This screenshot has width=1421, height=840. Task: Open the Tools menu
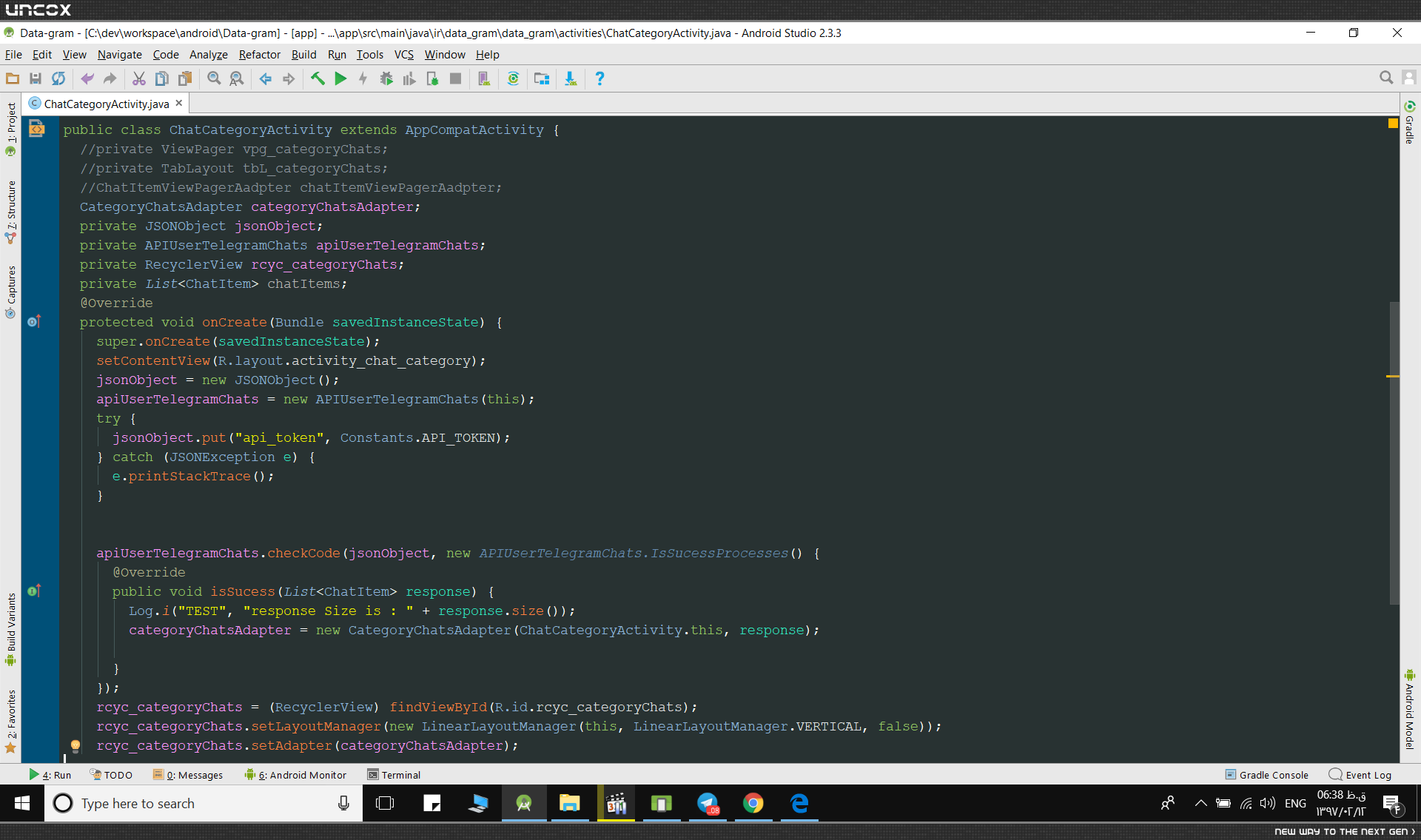(x=369, y=55)
